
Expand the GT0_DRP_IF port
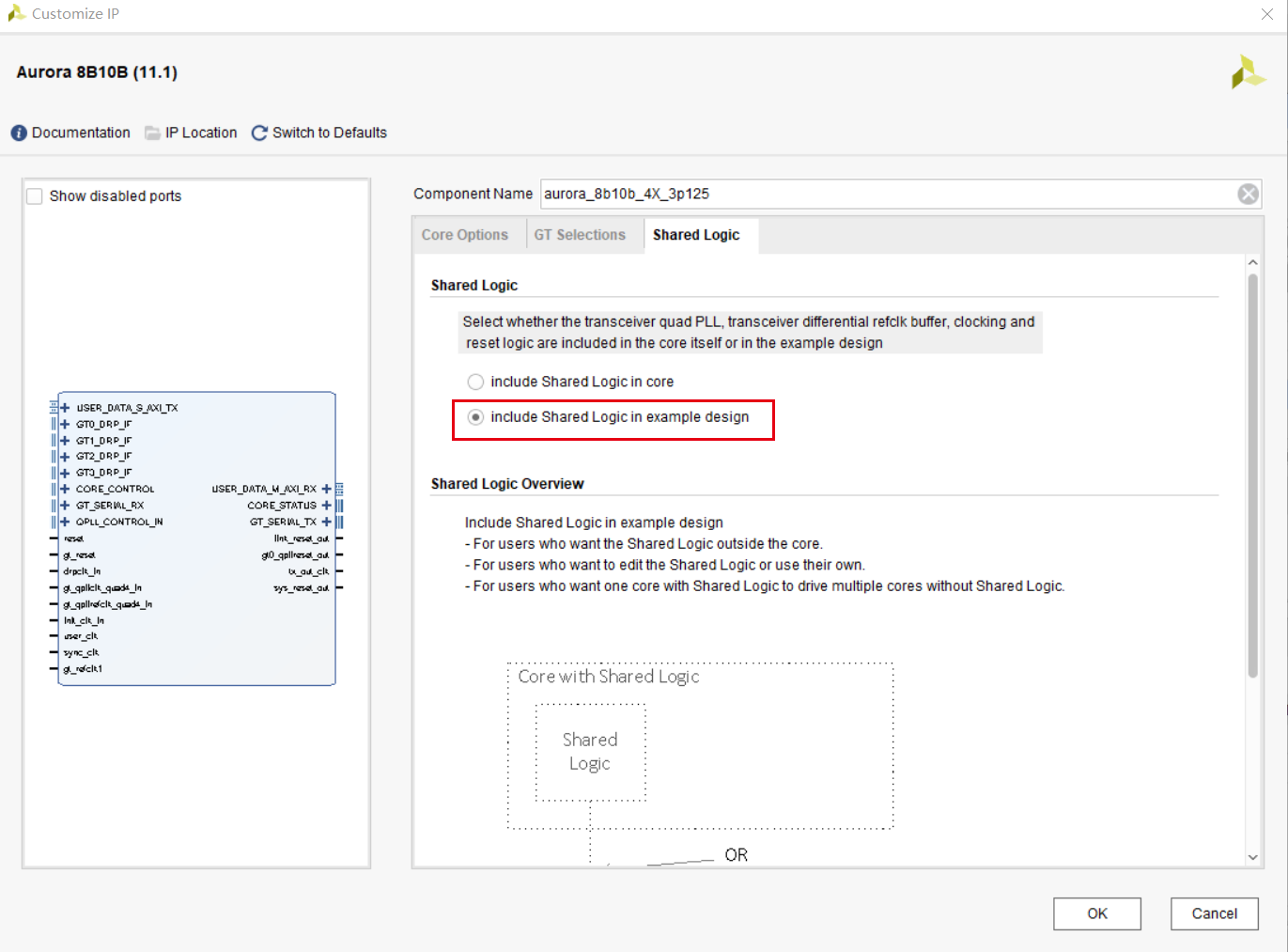point(65,424)
